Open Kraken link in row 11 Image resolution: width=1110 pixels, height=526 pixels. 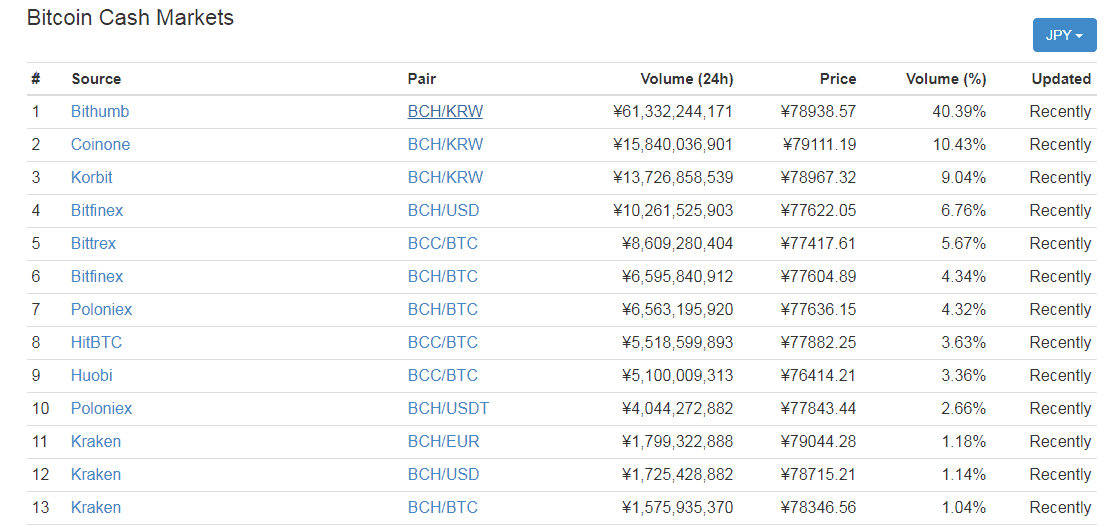pos(96,442)
